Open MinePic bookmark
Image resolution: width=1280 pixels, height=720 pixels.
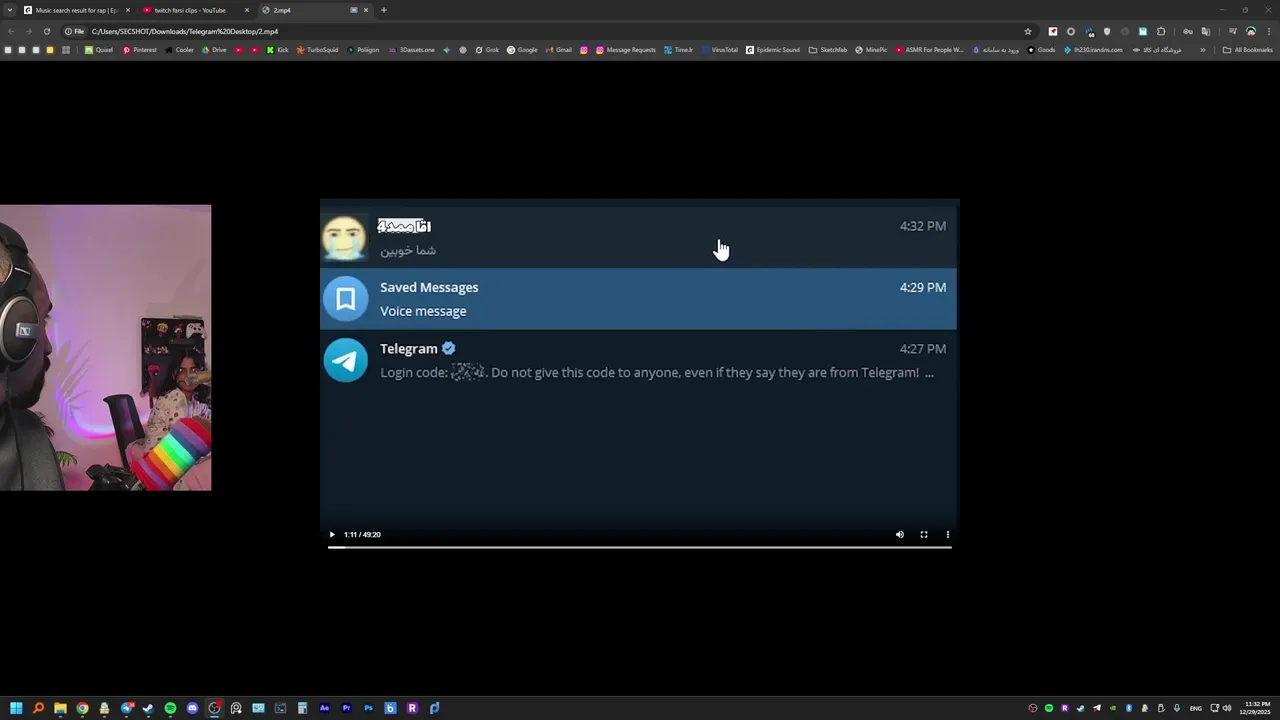click(x=871, y=49)
